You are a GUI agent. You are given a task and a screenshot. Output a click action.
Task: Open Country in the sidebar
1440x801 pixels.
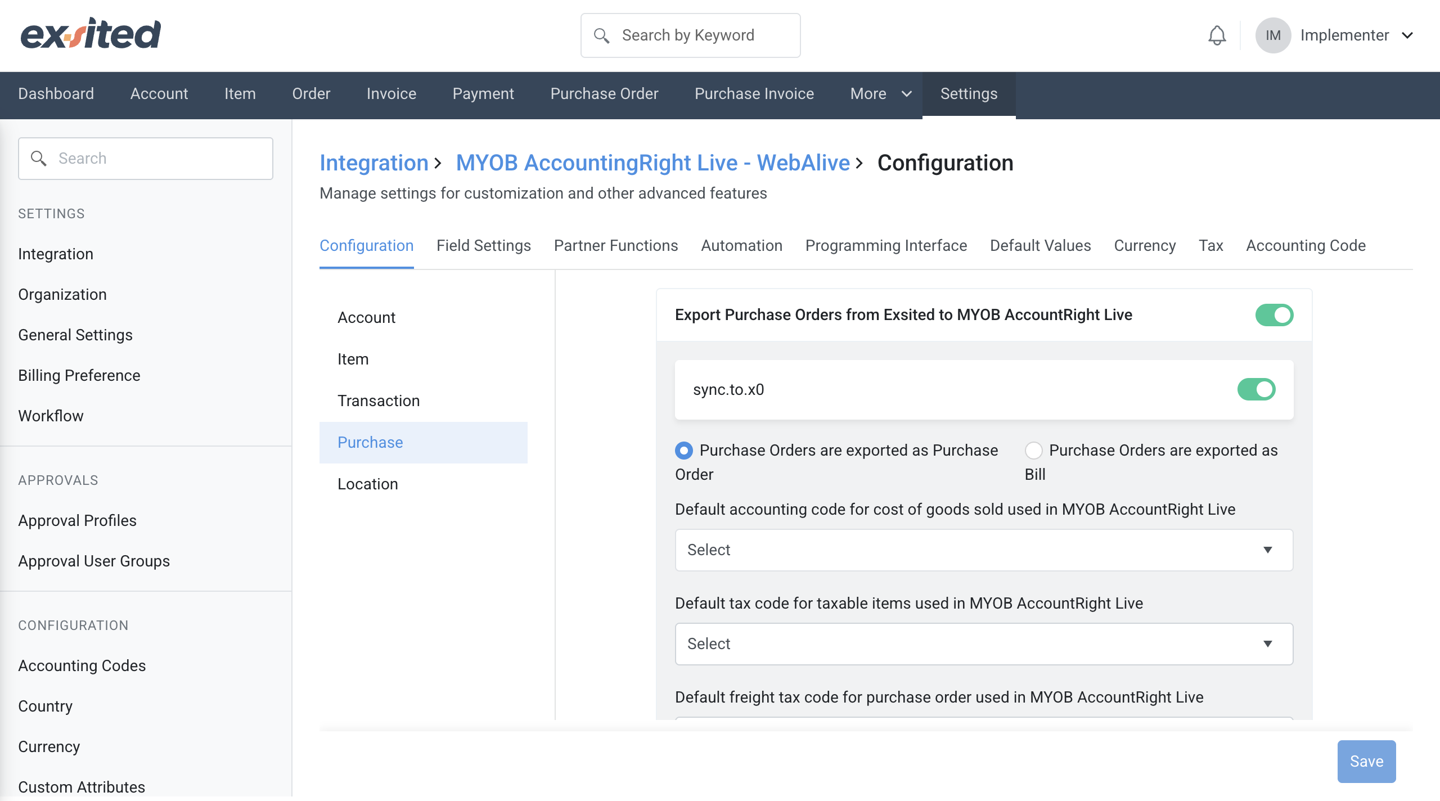45,707
